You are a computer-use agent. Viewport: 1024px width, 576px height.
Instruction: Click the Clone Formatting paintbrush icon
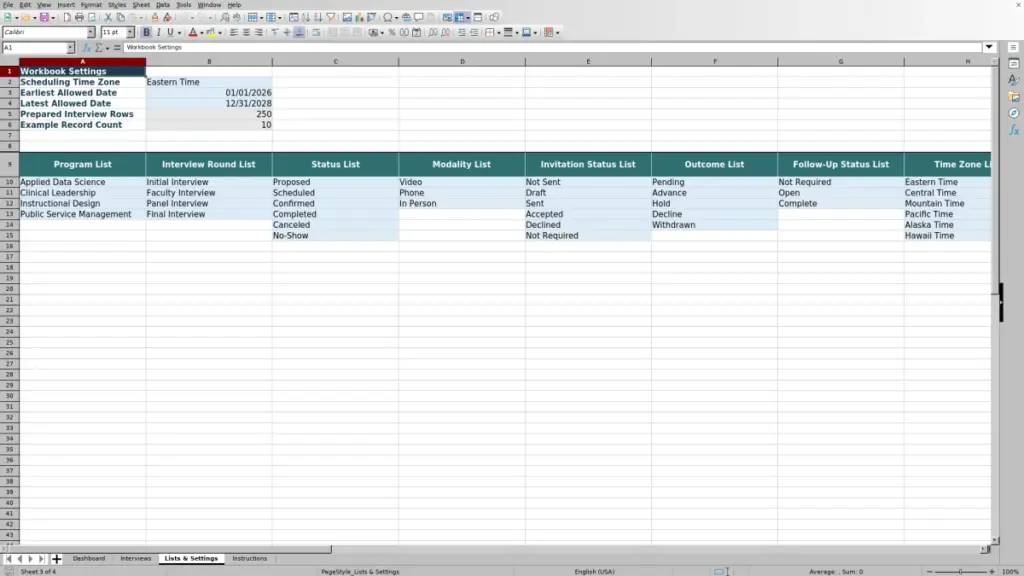click(x=155, y=18)
